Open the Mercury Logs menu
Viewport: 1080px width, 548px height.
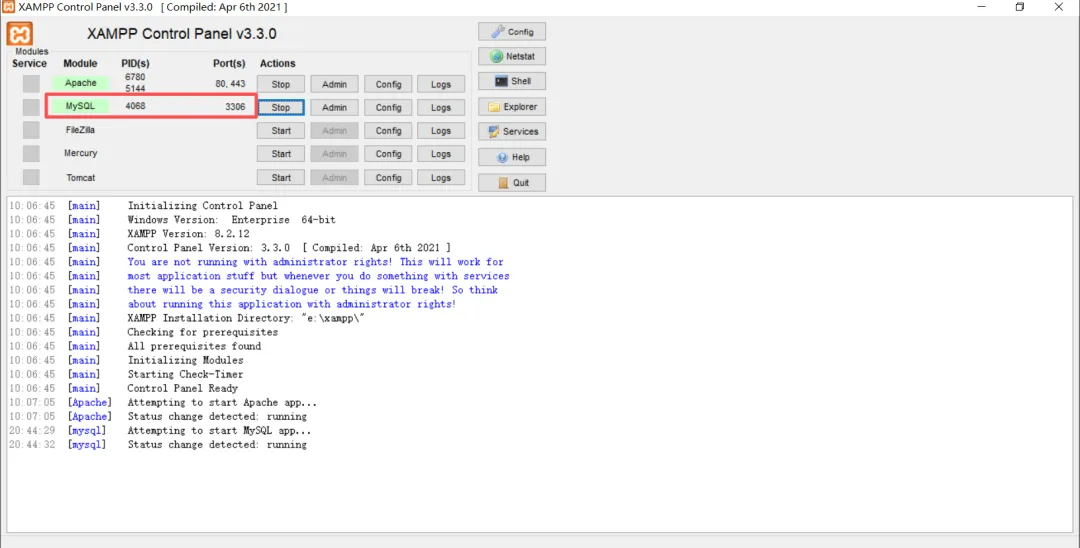[441, 154]
